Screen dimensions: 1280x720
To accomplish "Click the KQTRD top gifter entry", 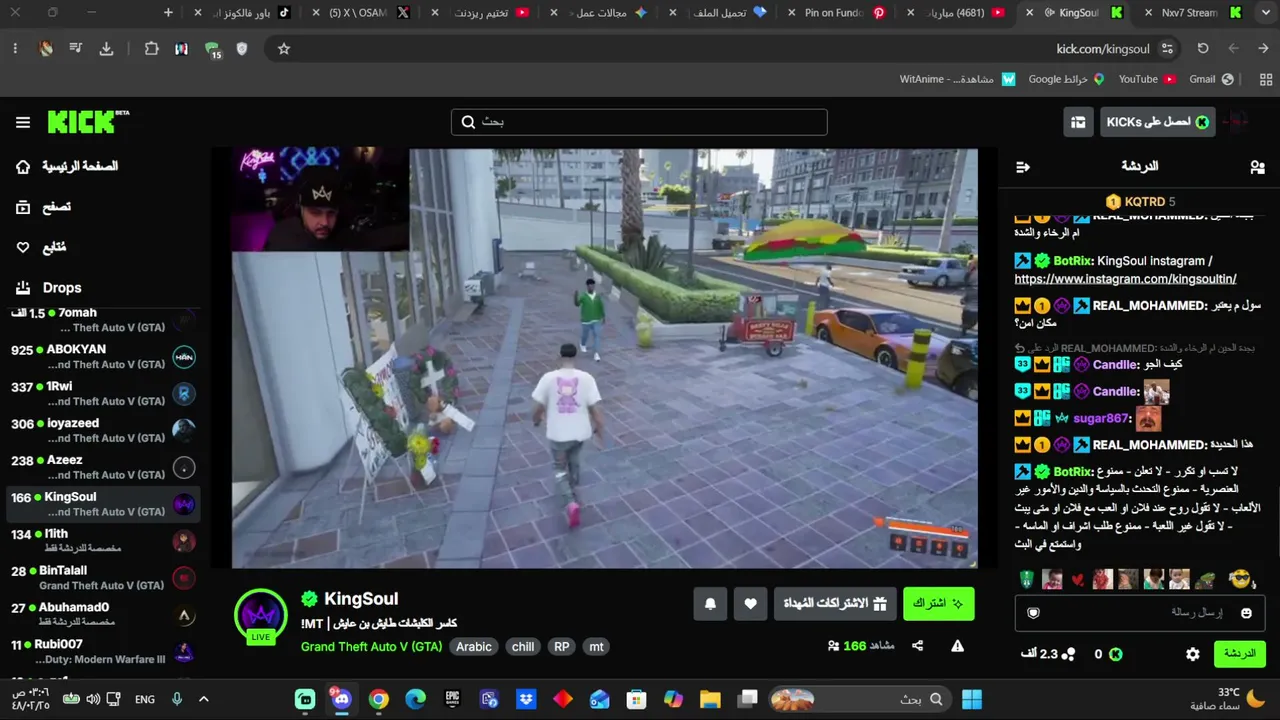I will 1140,202.
